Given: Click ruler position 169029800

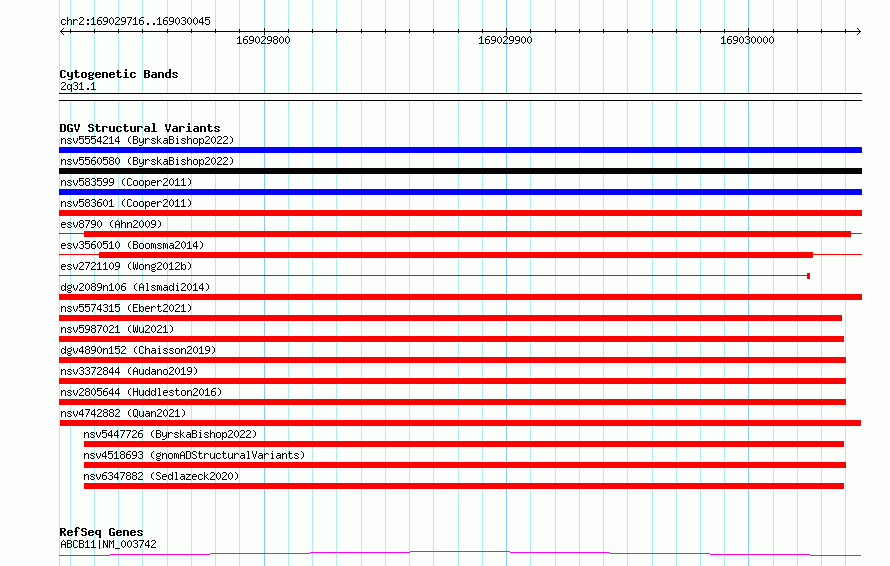Looking at the screenshot, I should (x=263, y=40).
